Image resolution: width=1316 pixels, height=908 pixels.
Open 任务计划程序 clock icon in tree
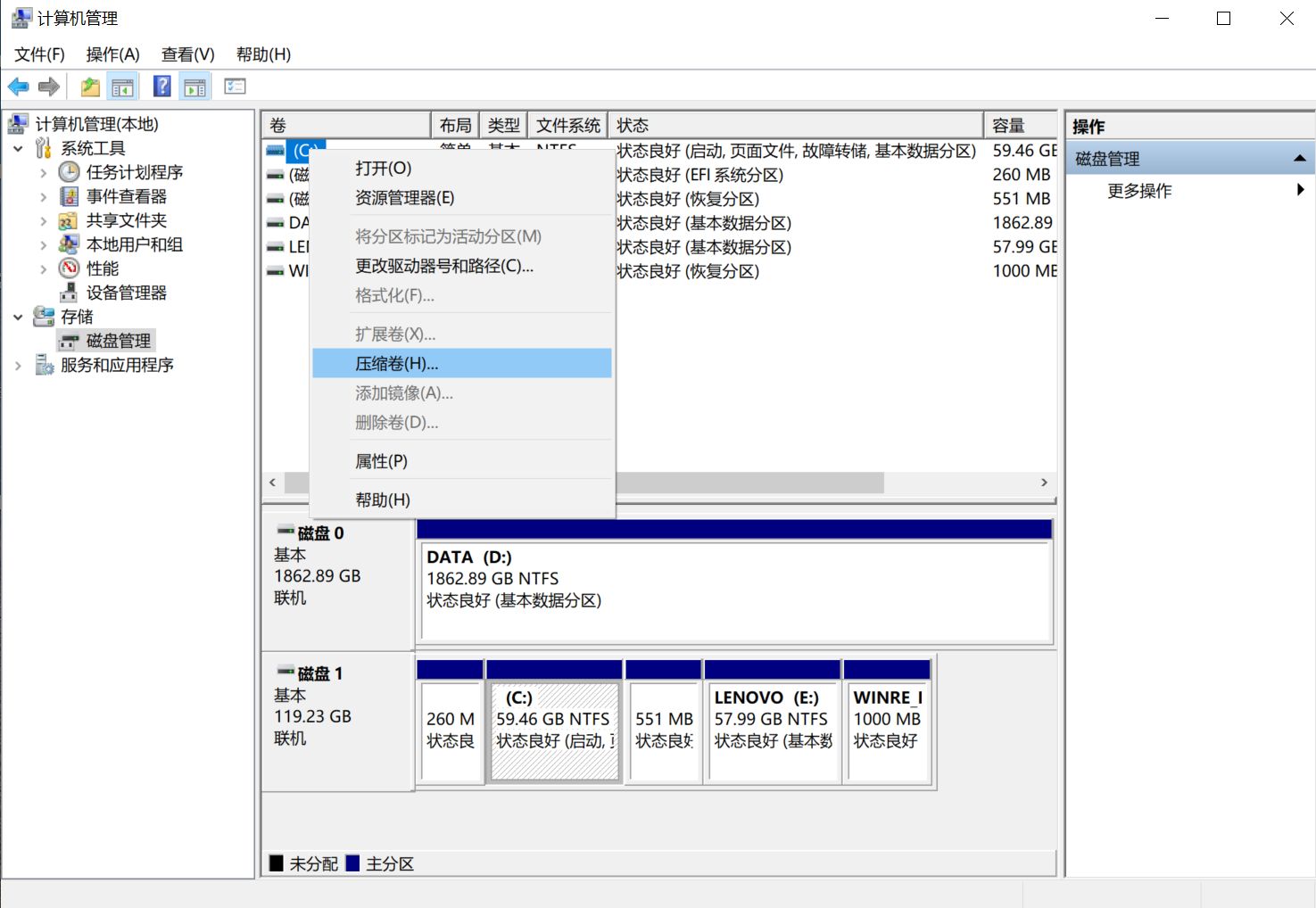pyautogui.click(x=69, y=172)
